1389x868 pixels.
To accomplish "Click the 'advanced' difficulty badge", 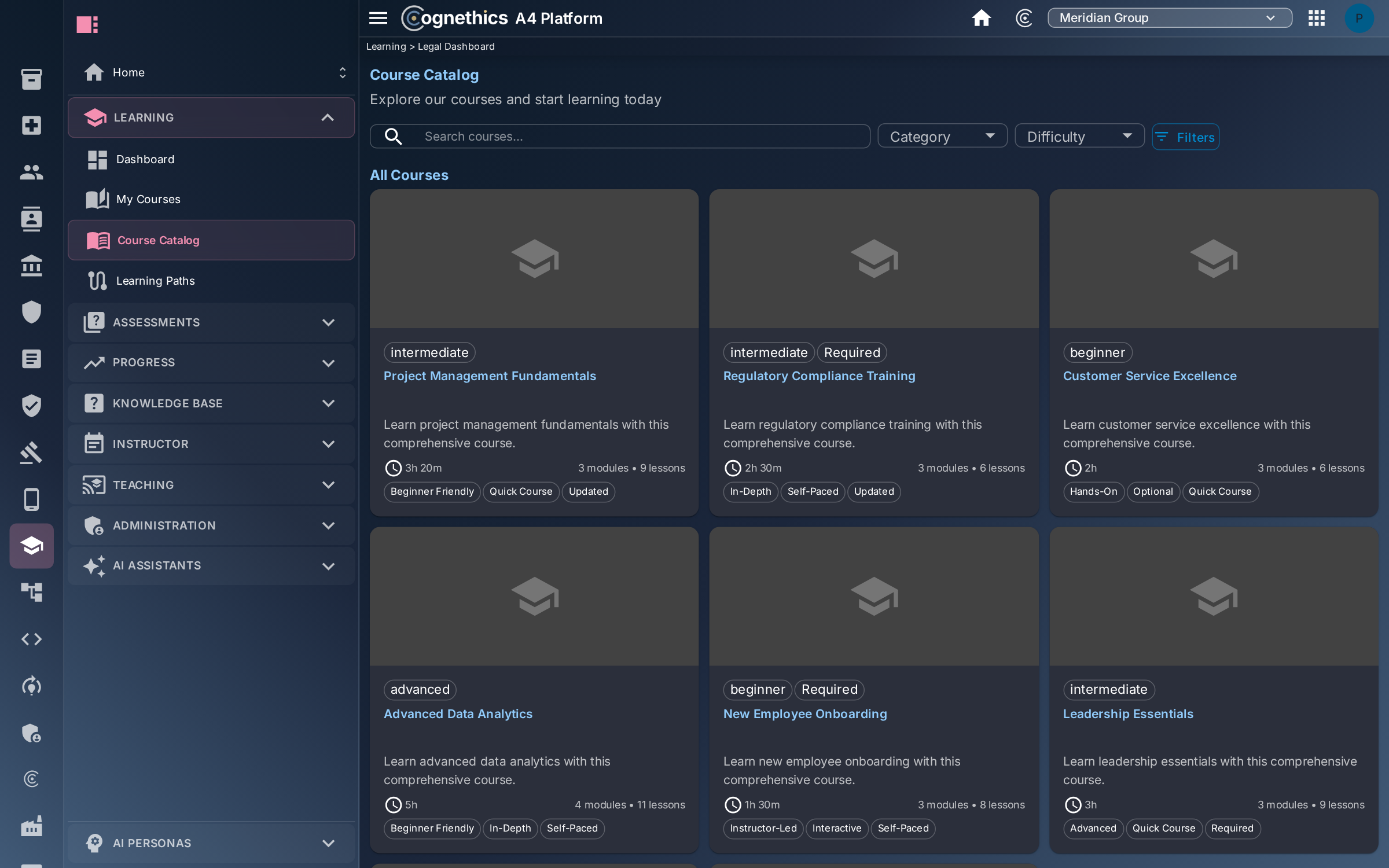I will (420, 690).
